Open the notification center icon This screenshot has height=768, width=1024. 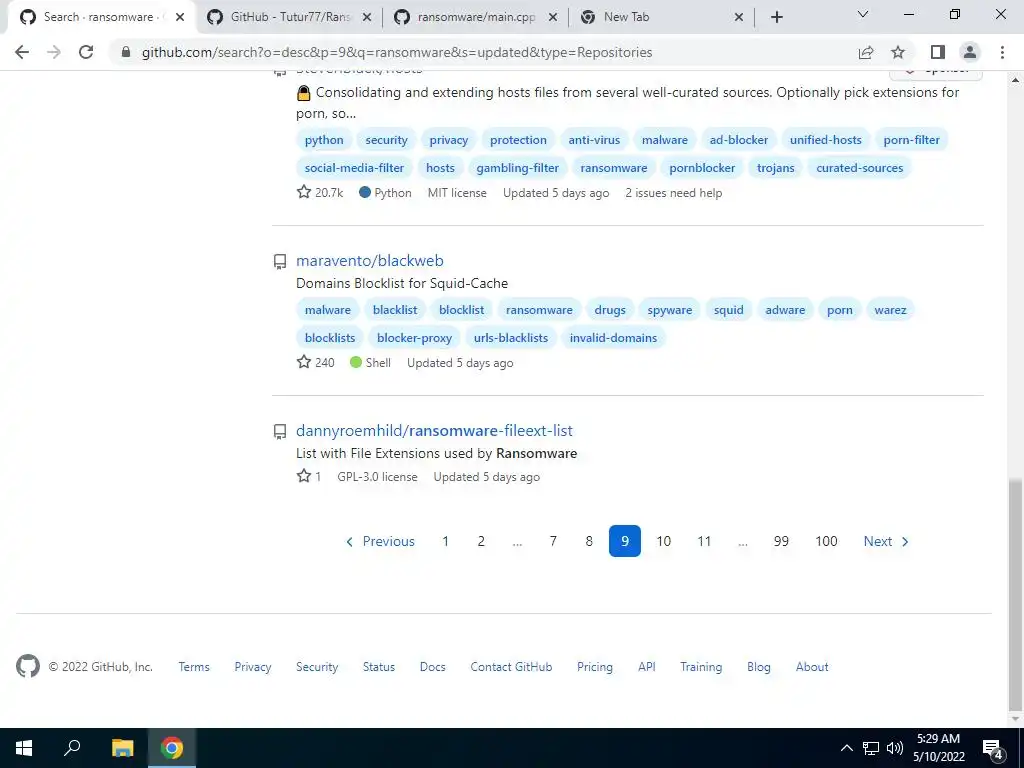click(x=993, y=748)
